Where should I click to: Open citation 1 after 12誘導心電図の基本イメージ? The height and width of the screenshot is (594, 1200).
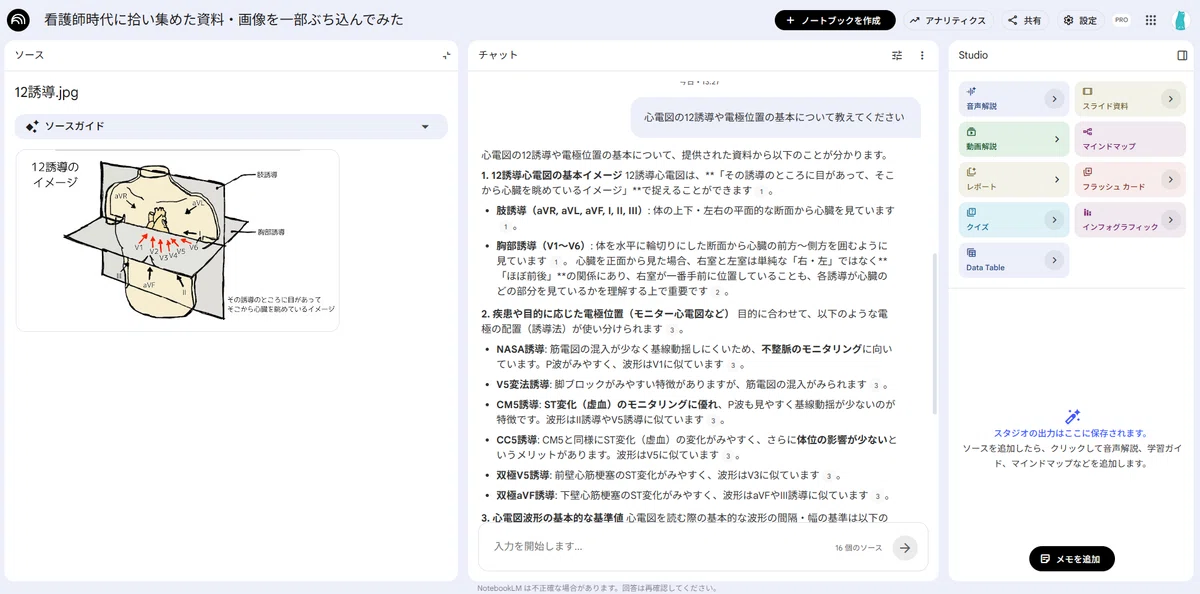(x=763, y=190)
